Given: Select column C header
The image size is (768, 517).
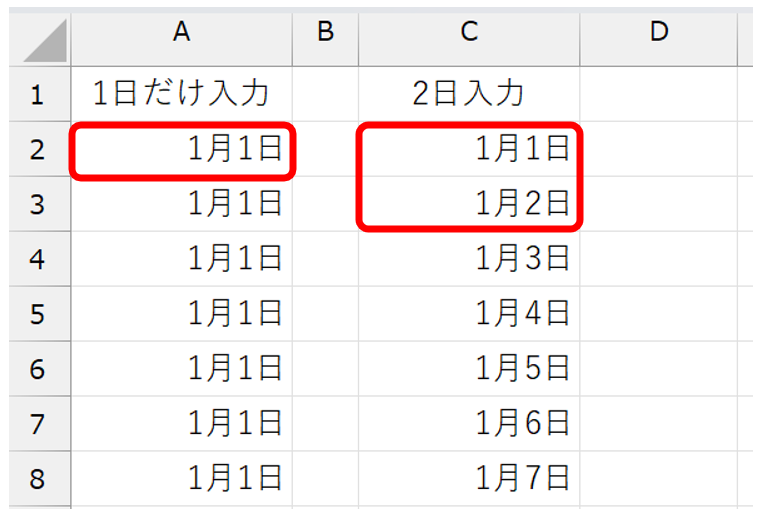Looking at the screenshot, I should 469,33.
